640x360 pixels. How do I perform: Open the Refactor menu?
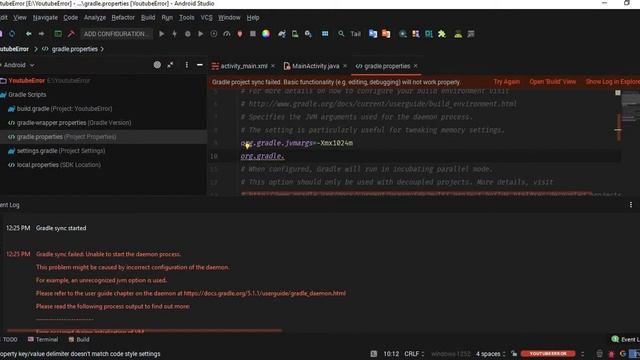[123, 18]
